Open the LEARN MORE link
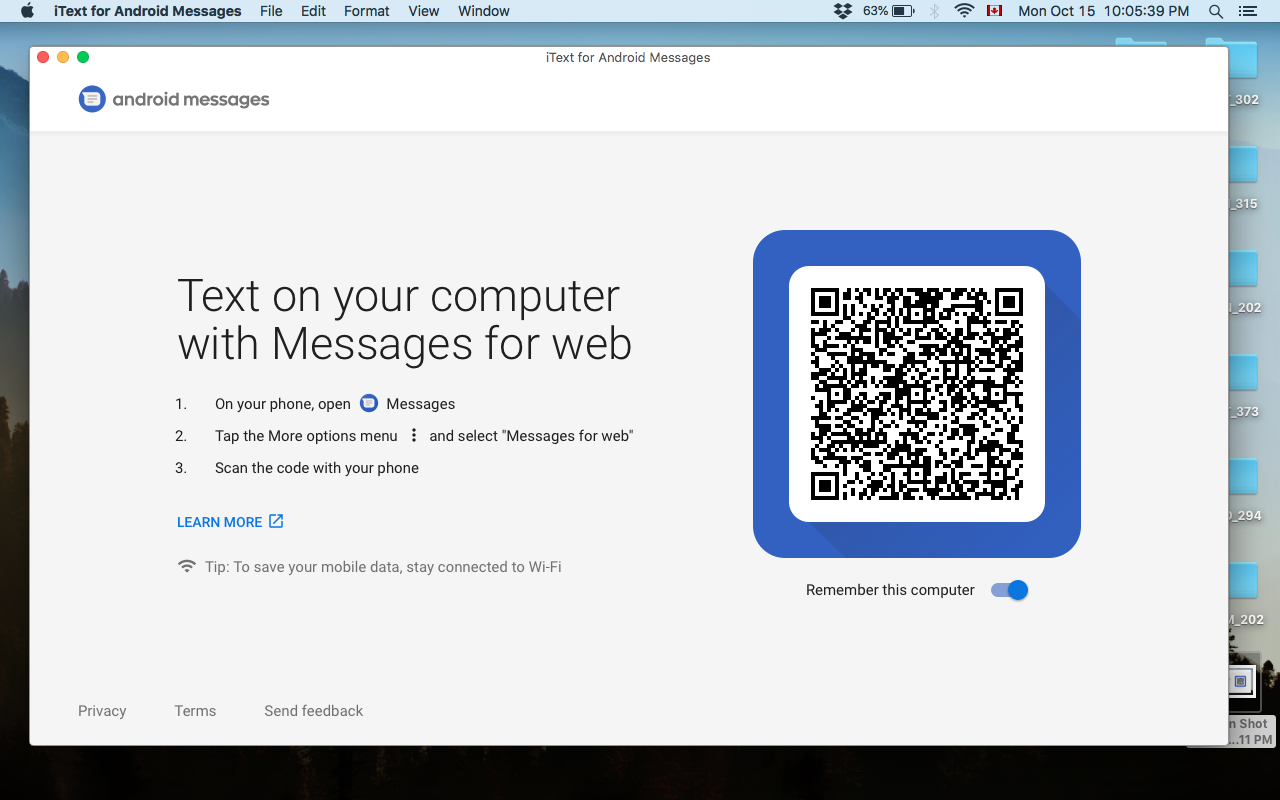Image resolution: width=1280 pixels, height=800 pixels. pyautogui.click(x=230, y=522)
